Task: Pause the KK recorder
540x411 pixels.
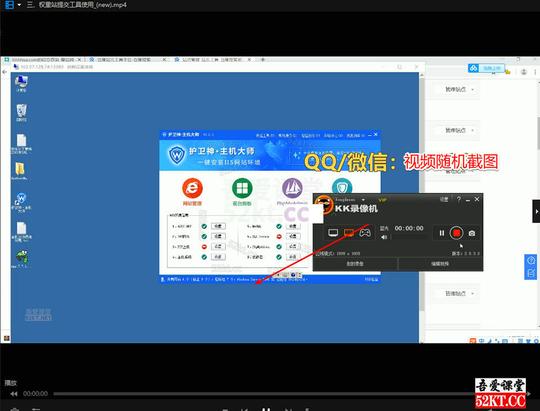Action: (442, 233)
